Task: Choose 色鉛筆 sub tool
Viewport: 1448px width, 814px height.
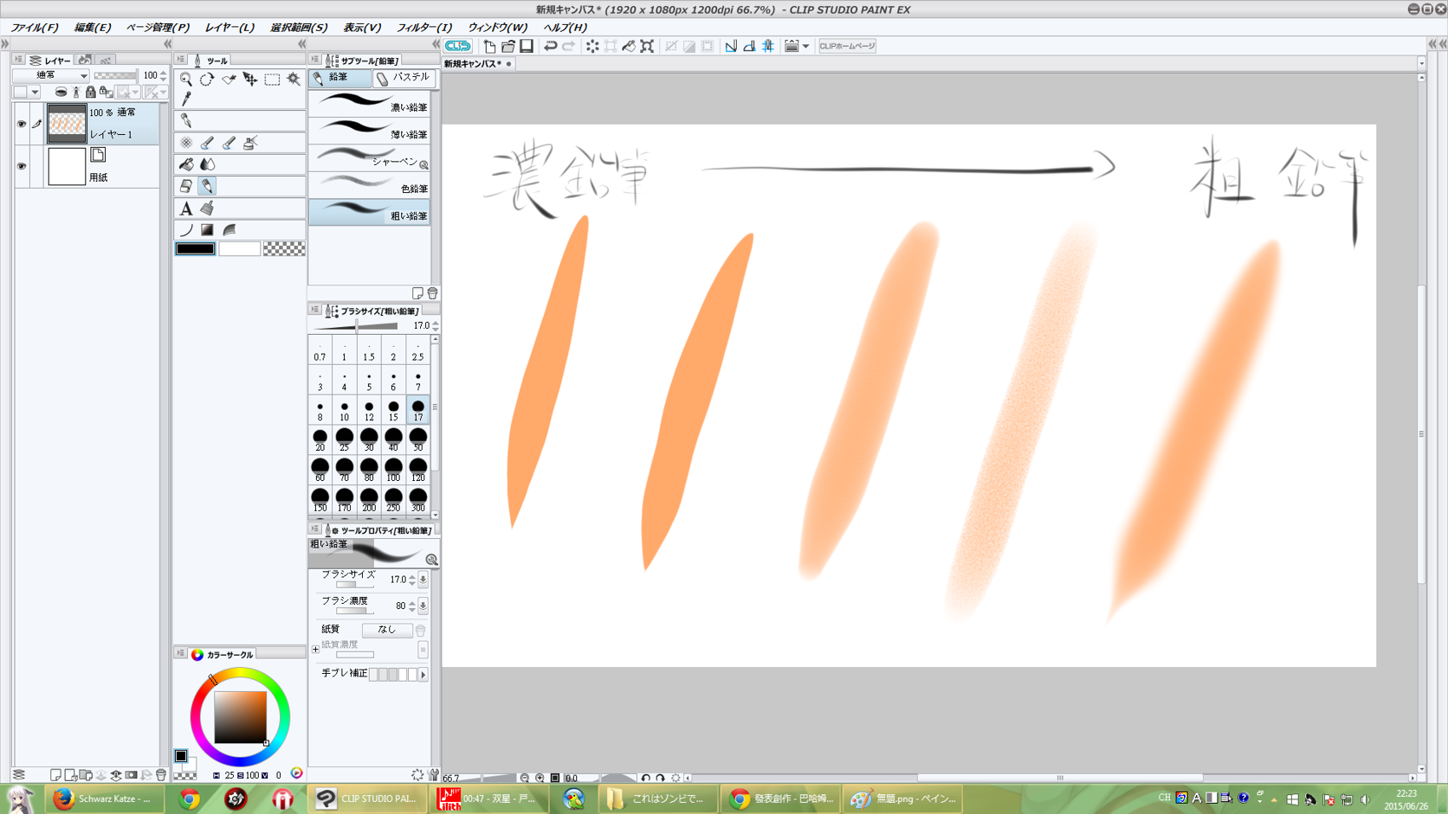Action: click(x=369, y=185)
